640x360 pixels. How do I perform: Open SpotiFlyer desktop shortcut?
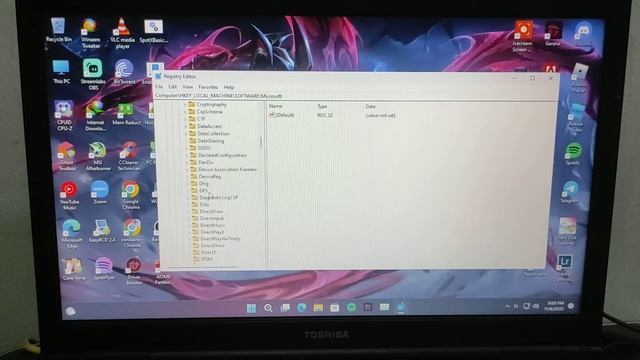104,269
